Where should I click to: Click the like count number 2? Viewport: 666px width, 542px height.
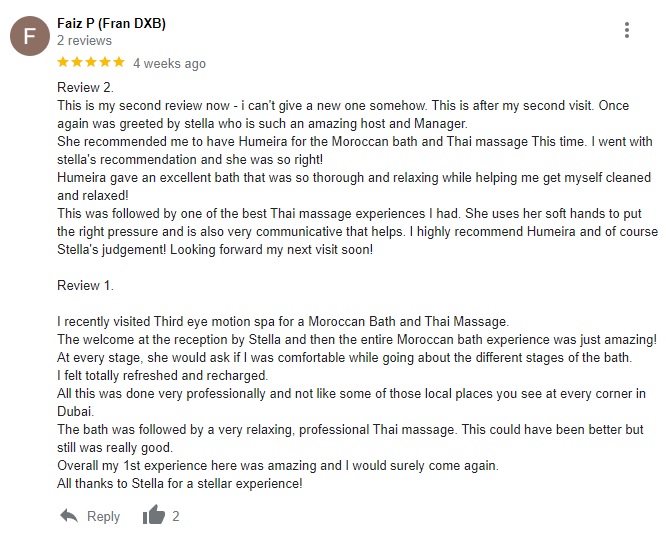click(x=176, y=517)
